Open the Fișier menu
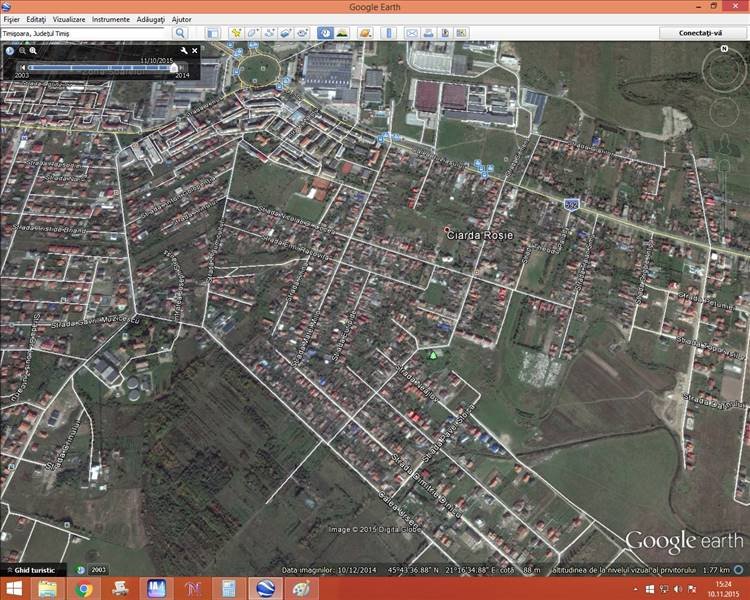750x600 pixels. (11, 19)
